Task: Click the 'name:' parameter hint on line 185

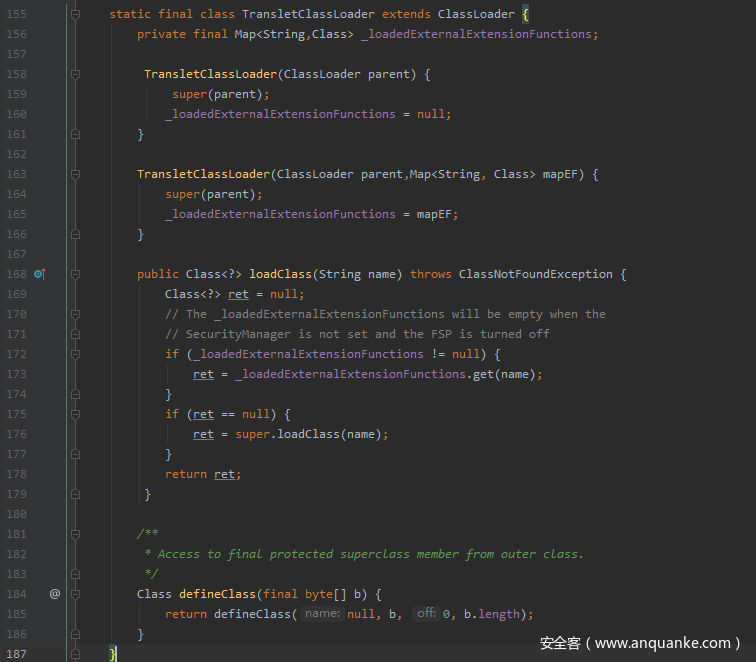Action: pyautogui.click(x=323, y=614)
